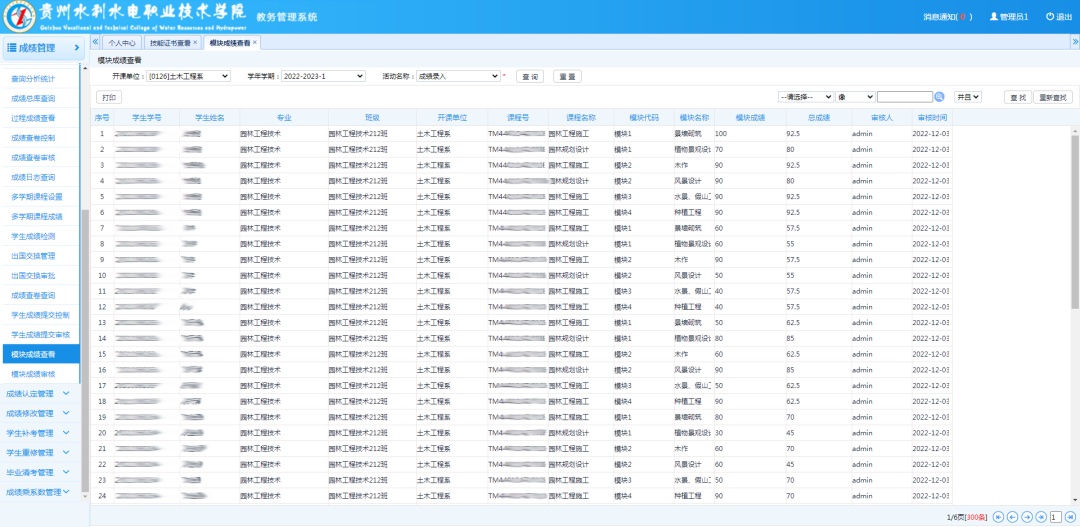Open the 活动名称 activity dropdown
This screenshot has height=527, width=1080.
tap(458, 76)
